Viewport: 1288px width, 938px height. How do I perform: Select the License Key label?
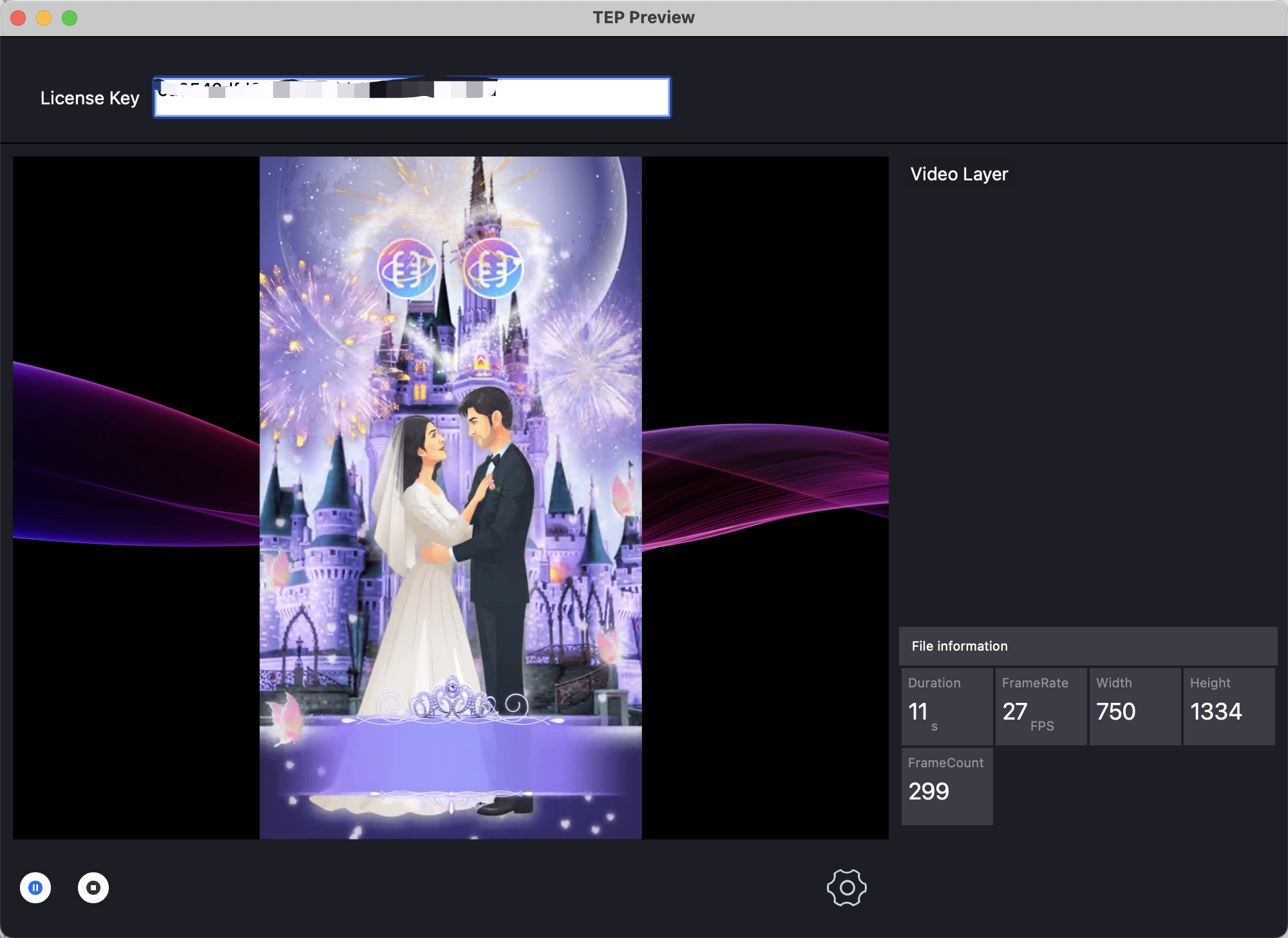(x=90, y=98)
